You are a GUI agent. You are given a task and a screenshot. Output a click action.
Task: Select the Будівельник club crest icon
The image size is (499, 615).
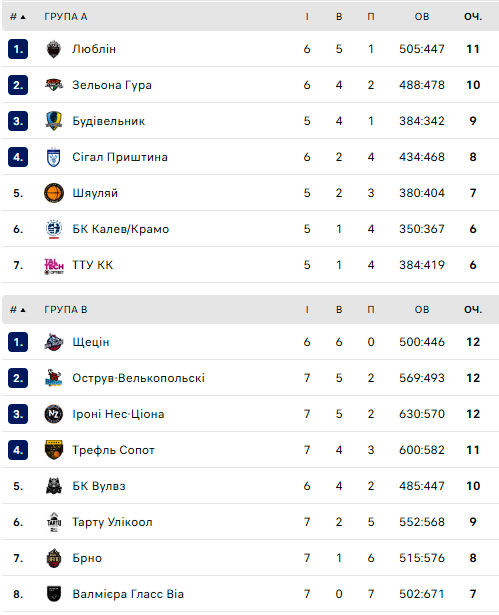tap(54, 121)
